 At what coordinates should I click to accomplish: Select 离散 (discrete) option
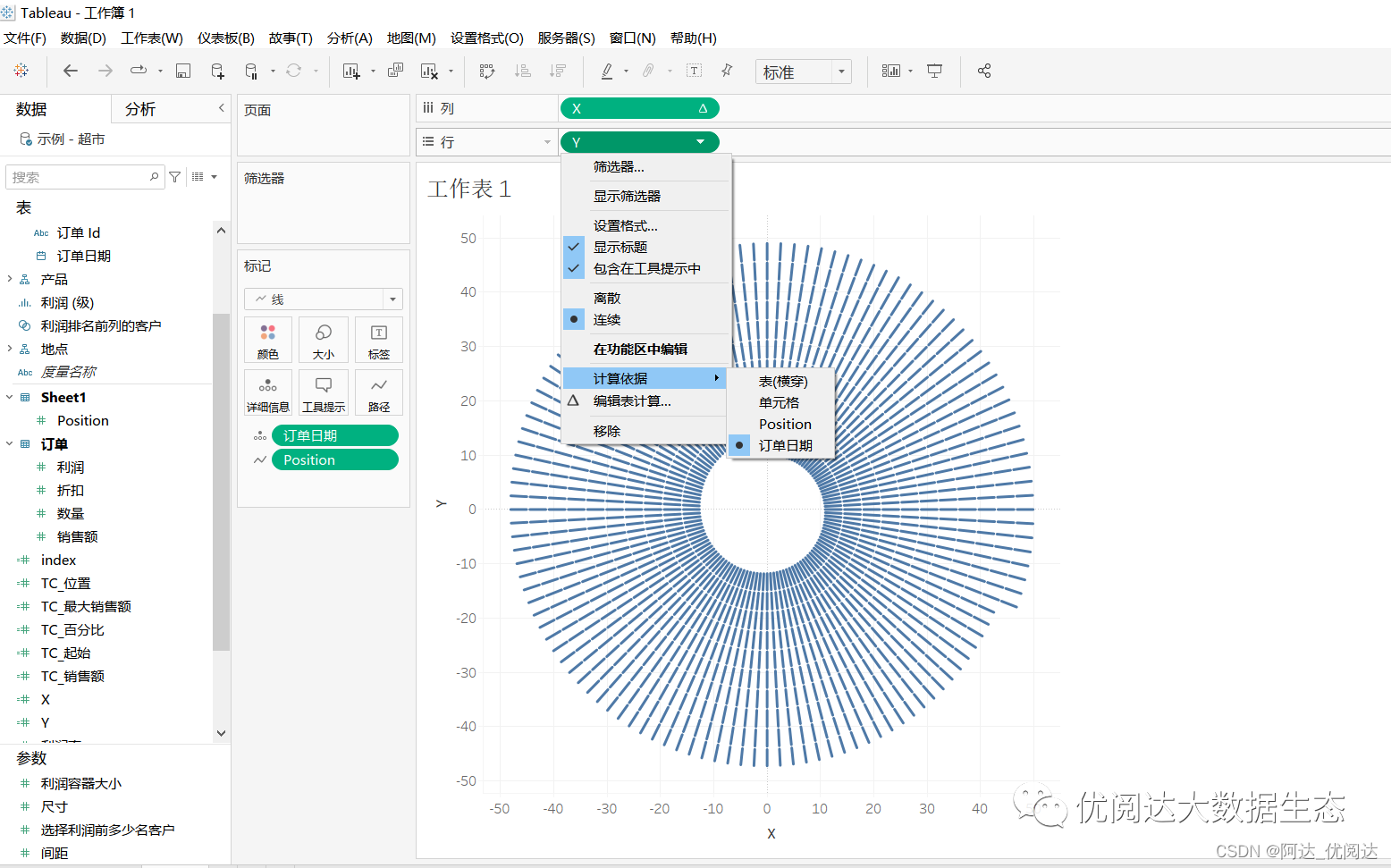click(646, 298)
